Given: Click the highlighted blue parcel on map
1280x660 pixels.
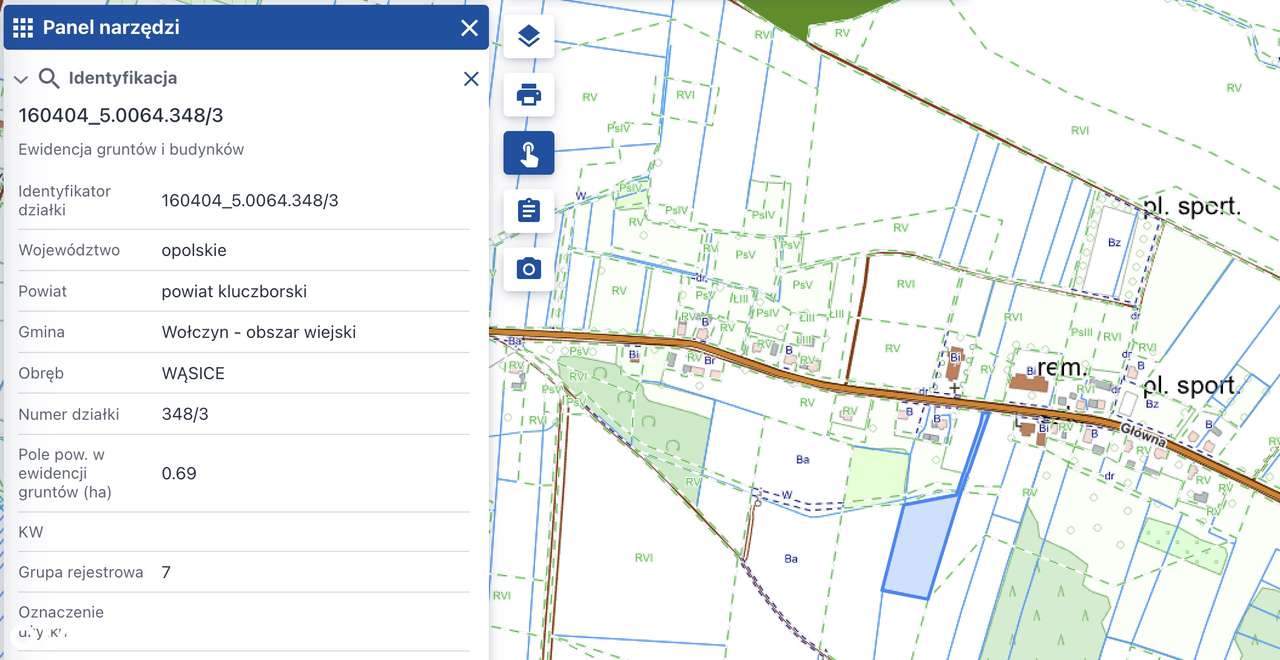Looking at the screenshot, I should (x=922, y=546).
